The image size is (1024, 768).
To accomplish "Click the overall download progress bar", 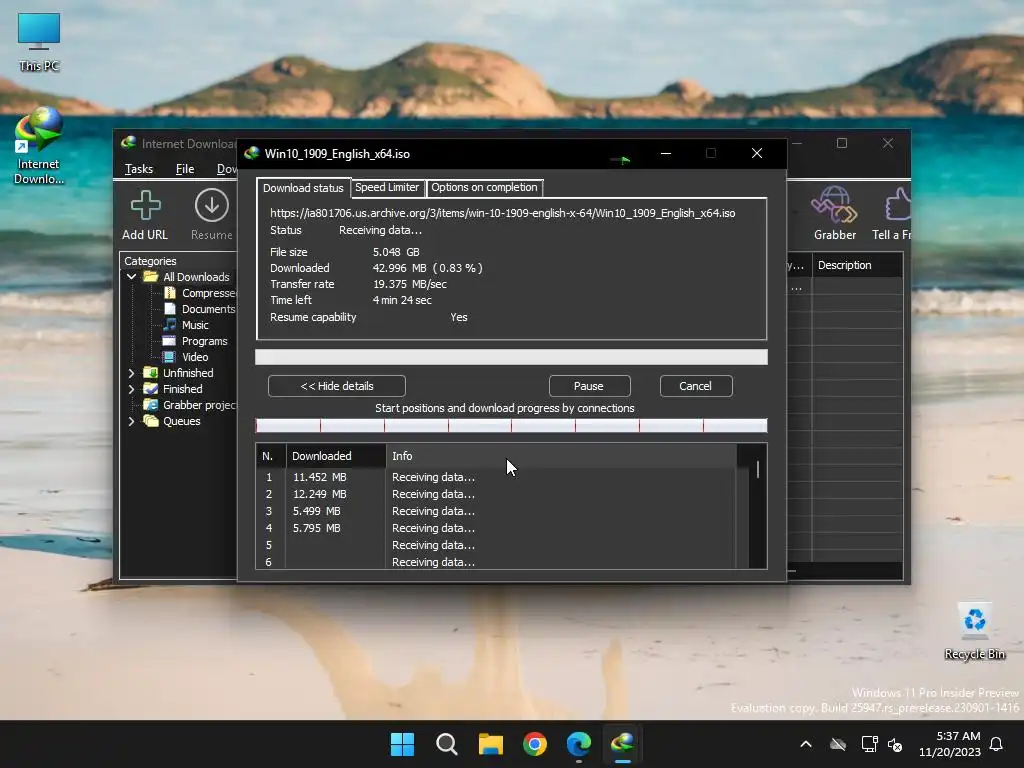I will (511, 357).
